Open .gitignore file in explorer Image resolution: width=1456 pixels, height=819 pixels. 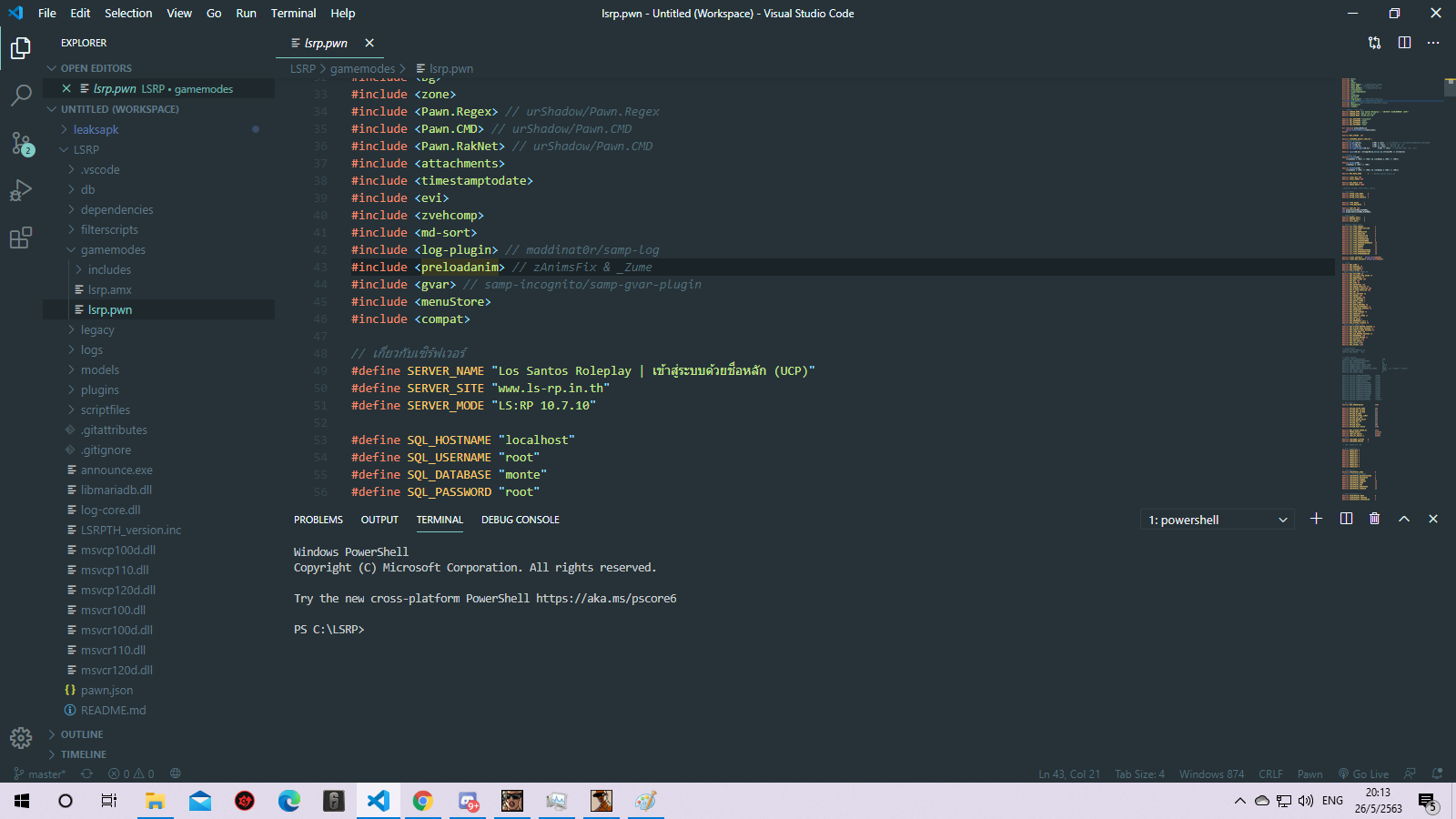click(159, 450)
